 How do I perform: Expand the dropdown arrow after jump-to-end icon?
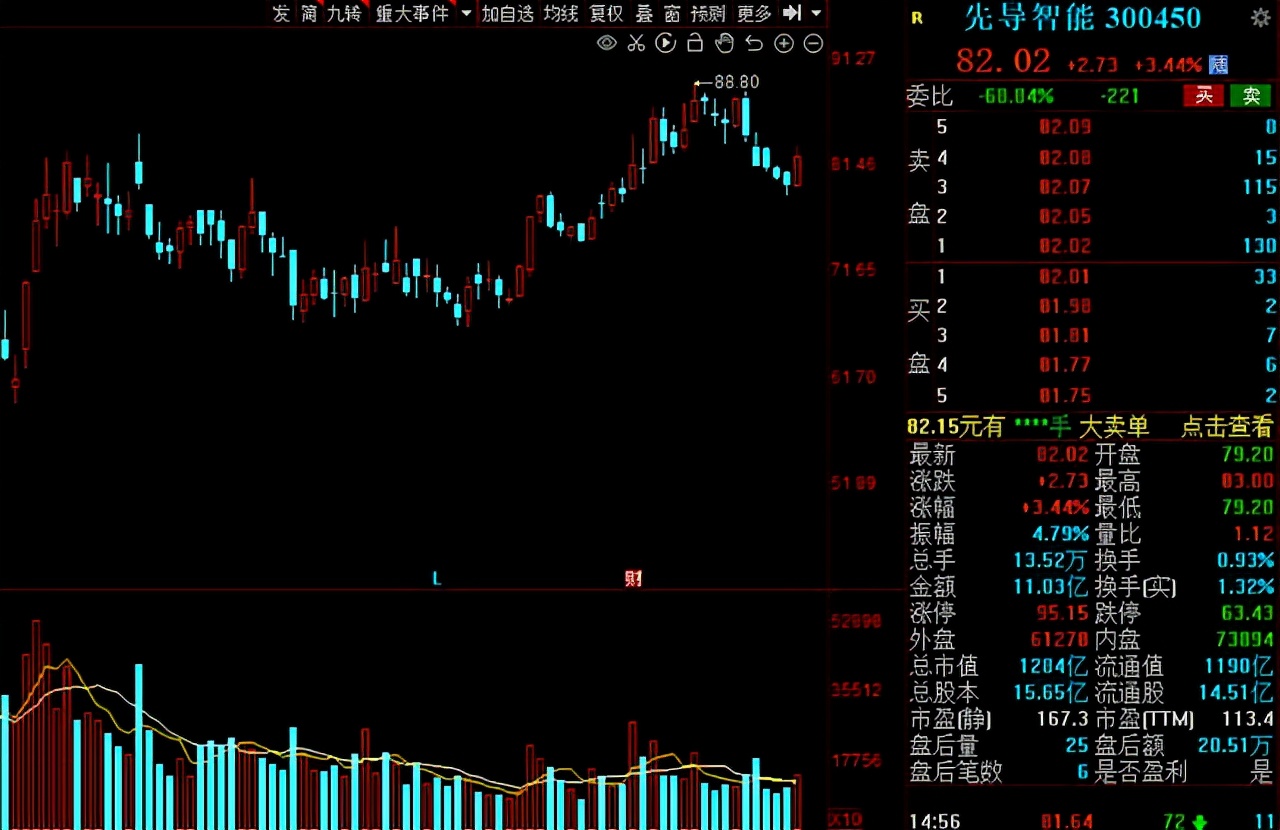tap(816, 13)
